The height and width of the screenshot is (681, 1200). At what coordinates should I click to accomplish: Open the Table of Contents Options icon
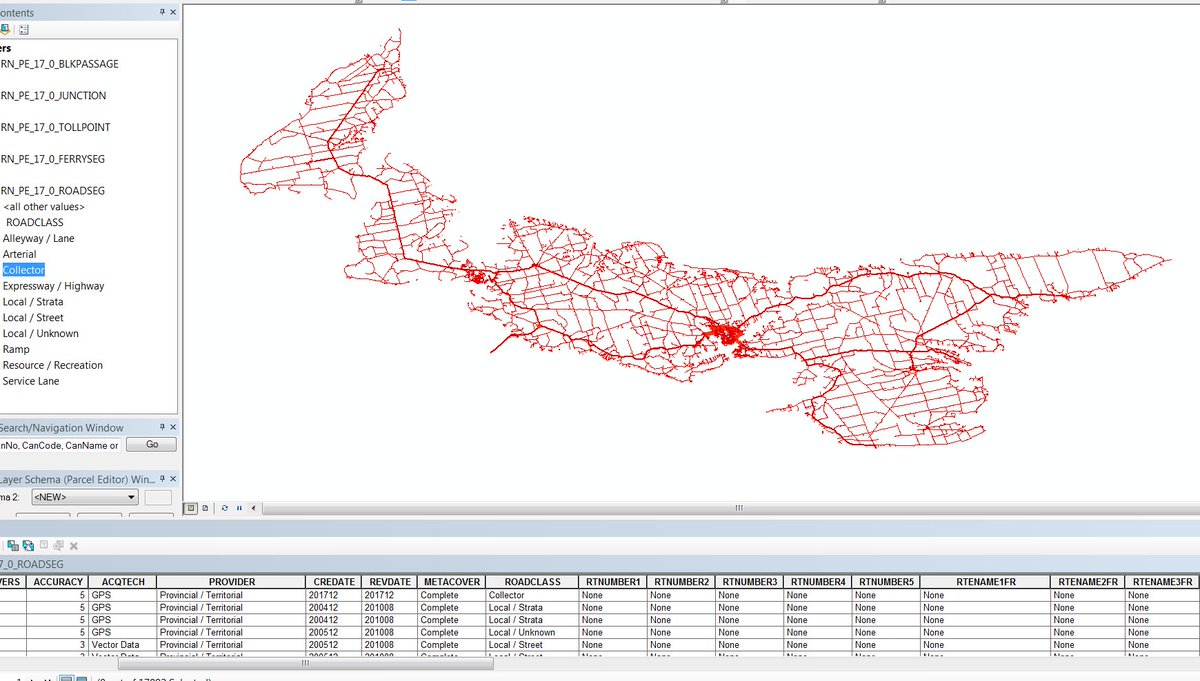click(23, 30)
